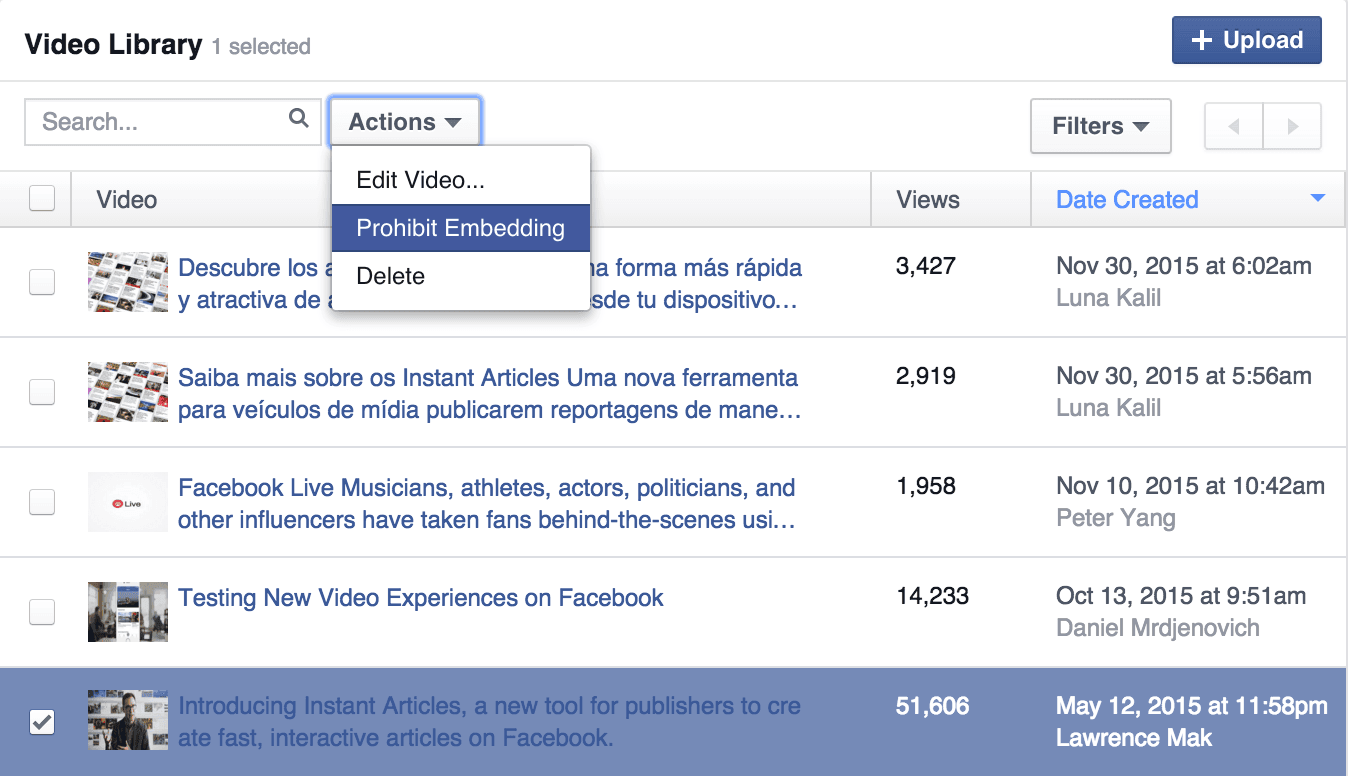Open the Facebook Live video thumbnail
Image resolution: width=1348 pixels, height=776 pixels.
click(128, 502)
